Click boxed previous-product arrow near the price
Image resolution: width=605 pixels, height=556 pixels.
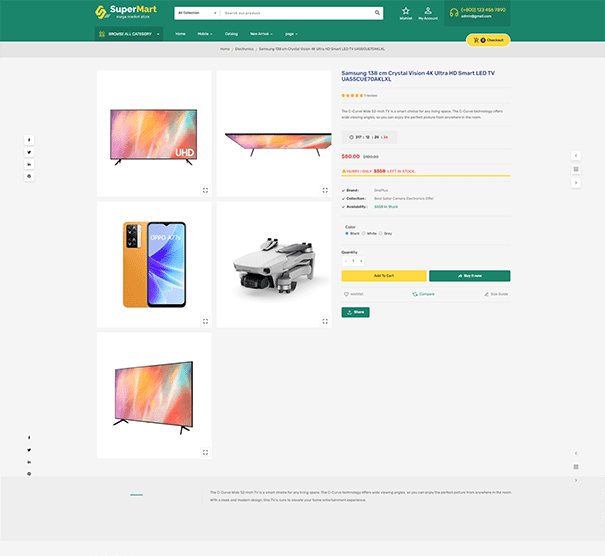click(576, 155)
